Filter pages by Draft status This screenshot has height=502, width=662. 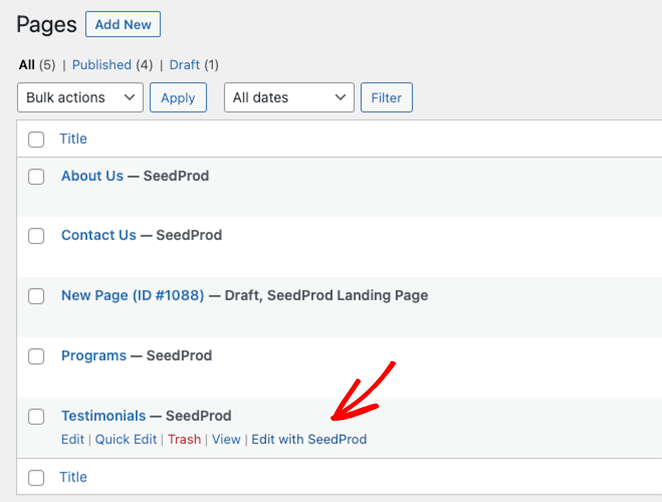[x=184, y=65]
